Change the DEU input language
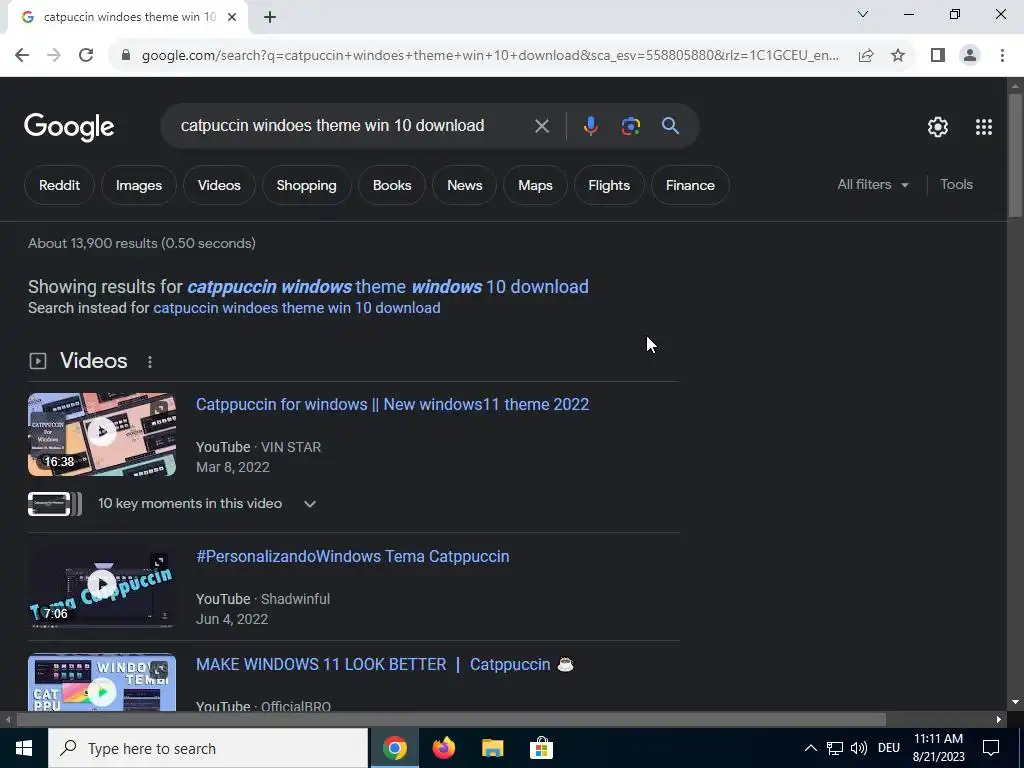The image size is (1024, 768). pyautogui.click(x=889, y=748)
